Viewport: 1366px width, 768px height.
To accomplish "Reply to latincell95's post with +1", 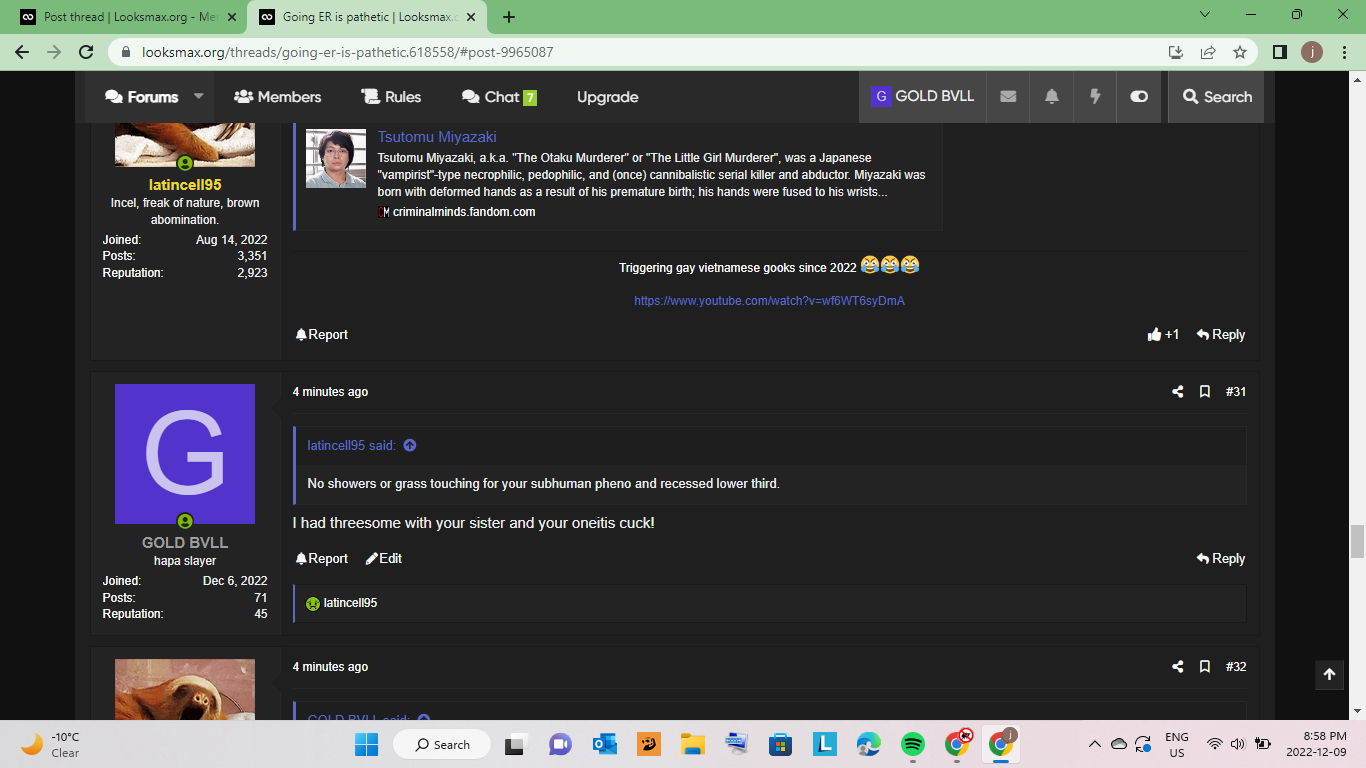I will tap(1220, 335).
